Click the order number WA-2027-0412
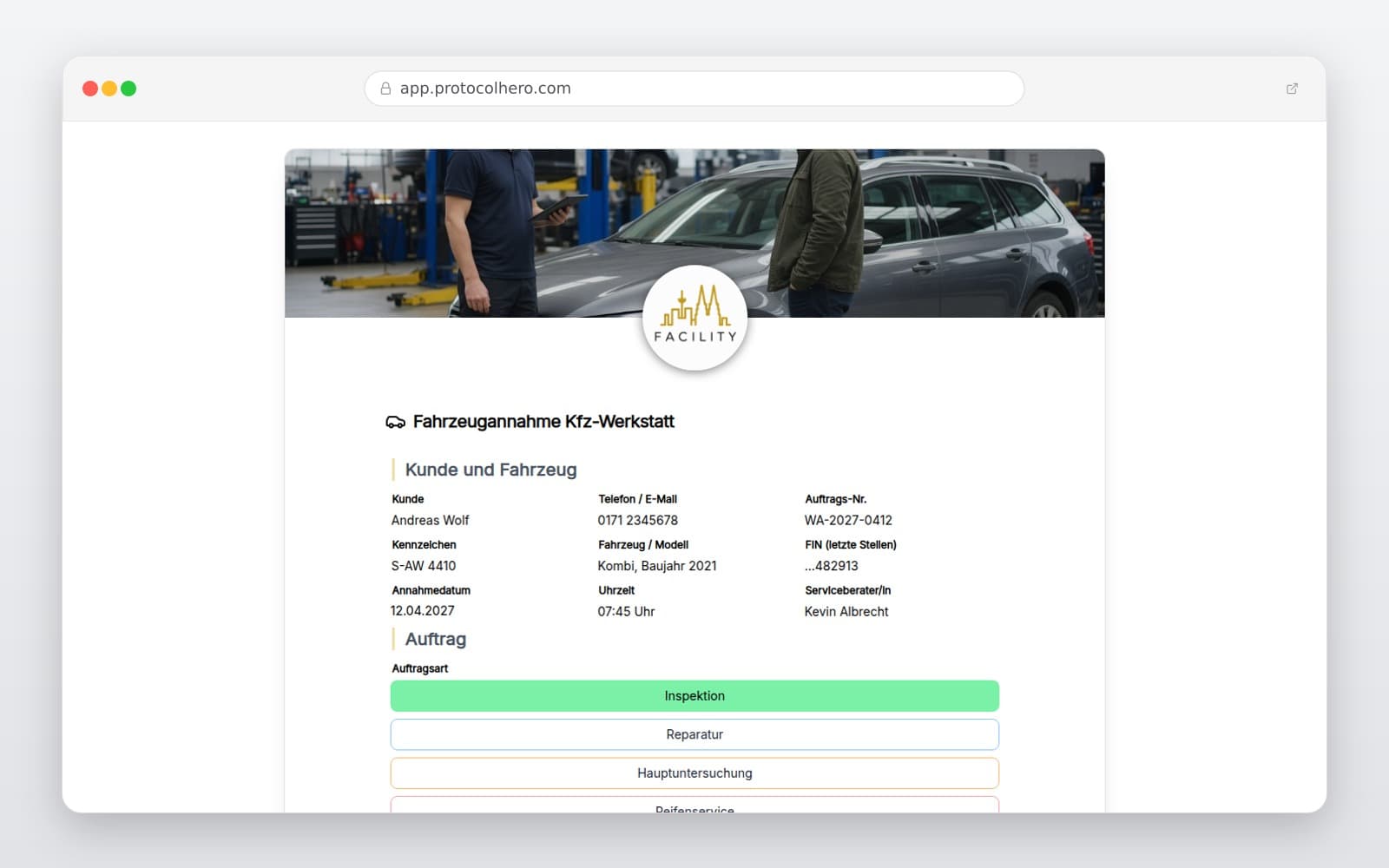 coord(848,520)
